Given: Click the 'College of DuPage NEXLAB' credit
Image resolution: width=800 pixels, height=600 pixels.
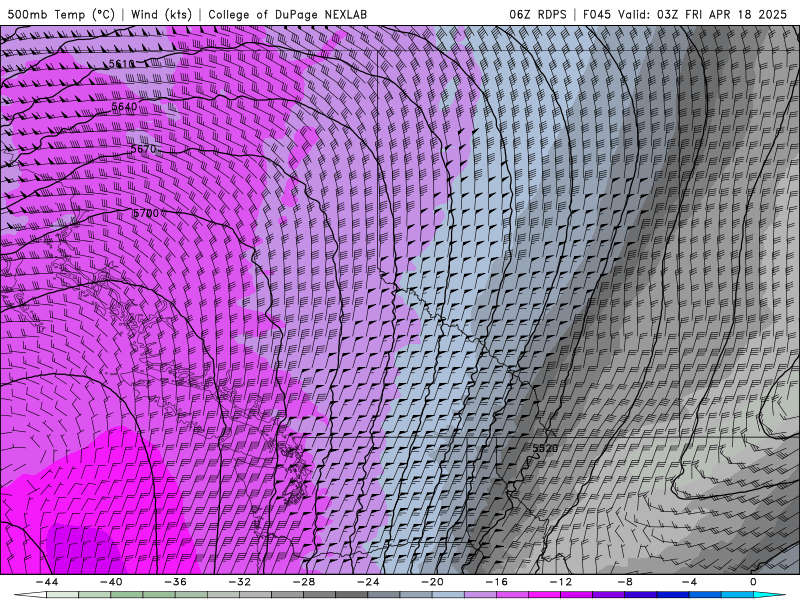Looking at the screenshot, I should (x=287, y=14).
